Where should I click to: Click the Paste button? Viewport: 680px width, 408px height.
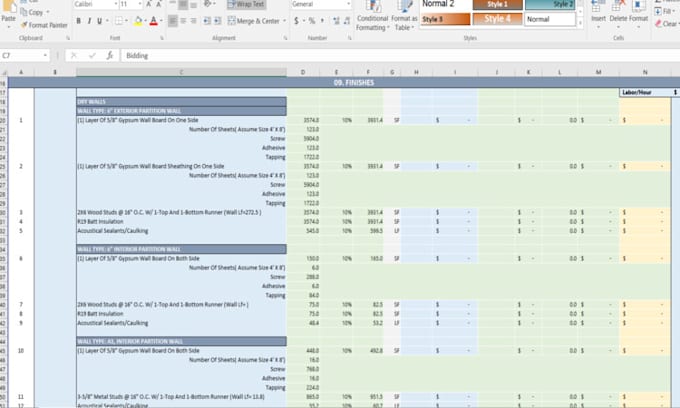pyautogui.click(x=8, y=13)
